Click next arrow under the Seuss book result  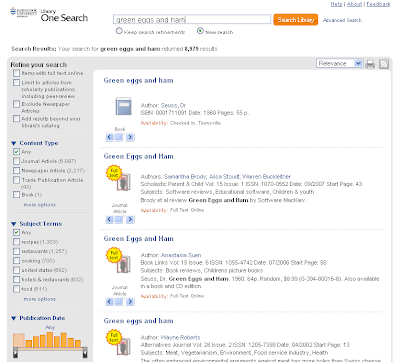click(130, 137)
